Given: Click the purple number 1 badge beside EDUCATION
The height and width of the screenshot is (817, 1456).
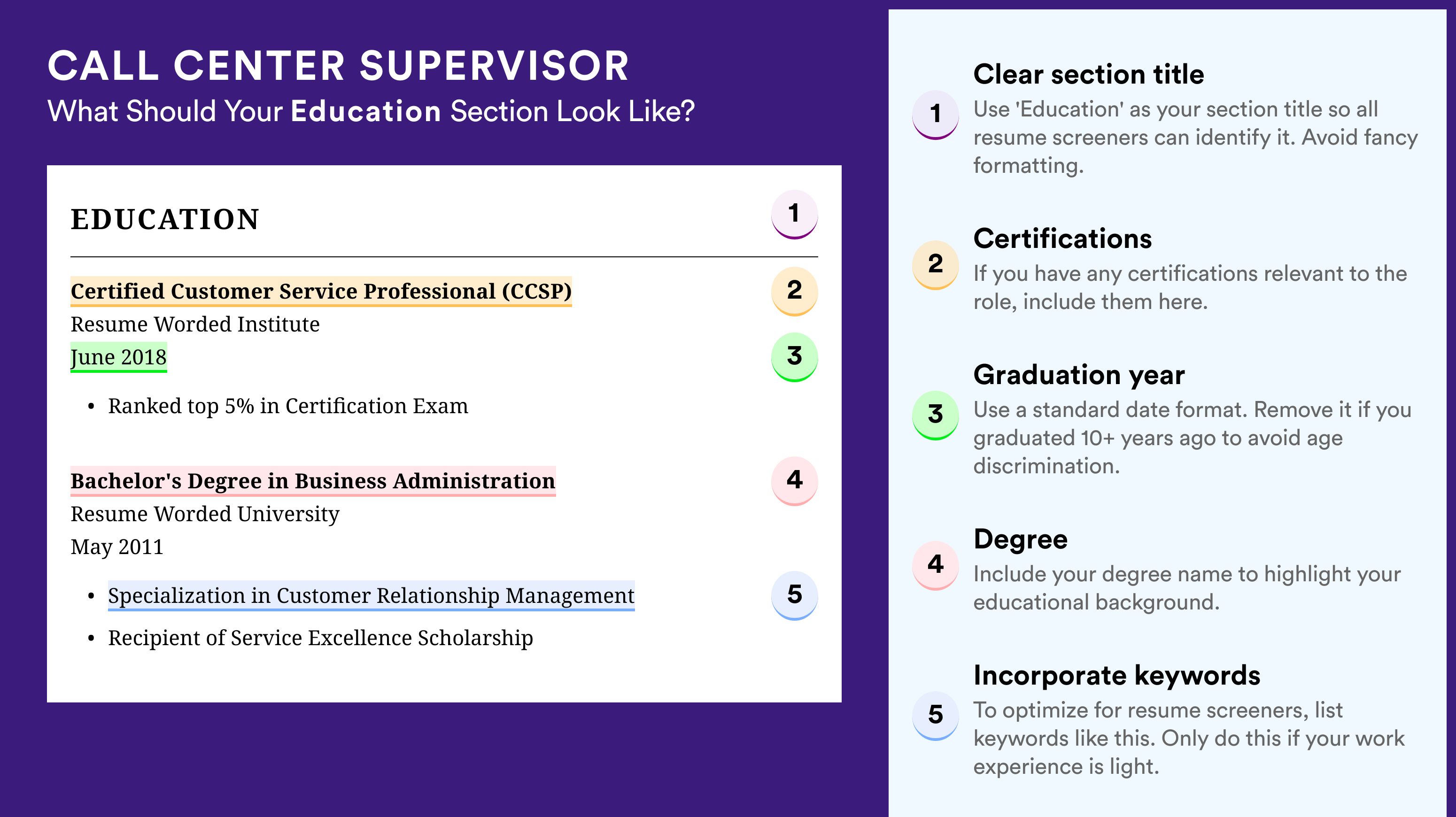Looking at the screenshot, I should click(x=794, y=214).
